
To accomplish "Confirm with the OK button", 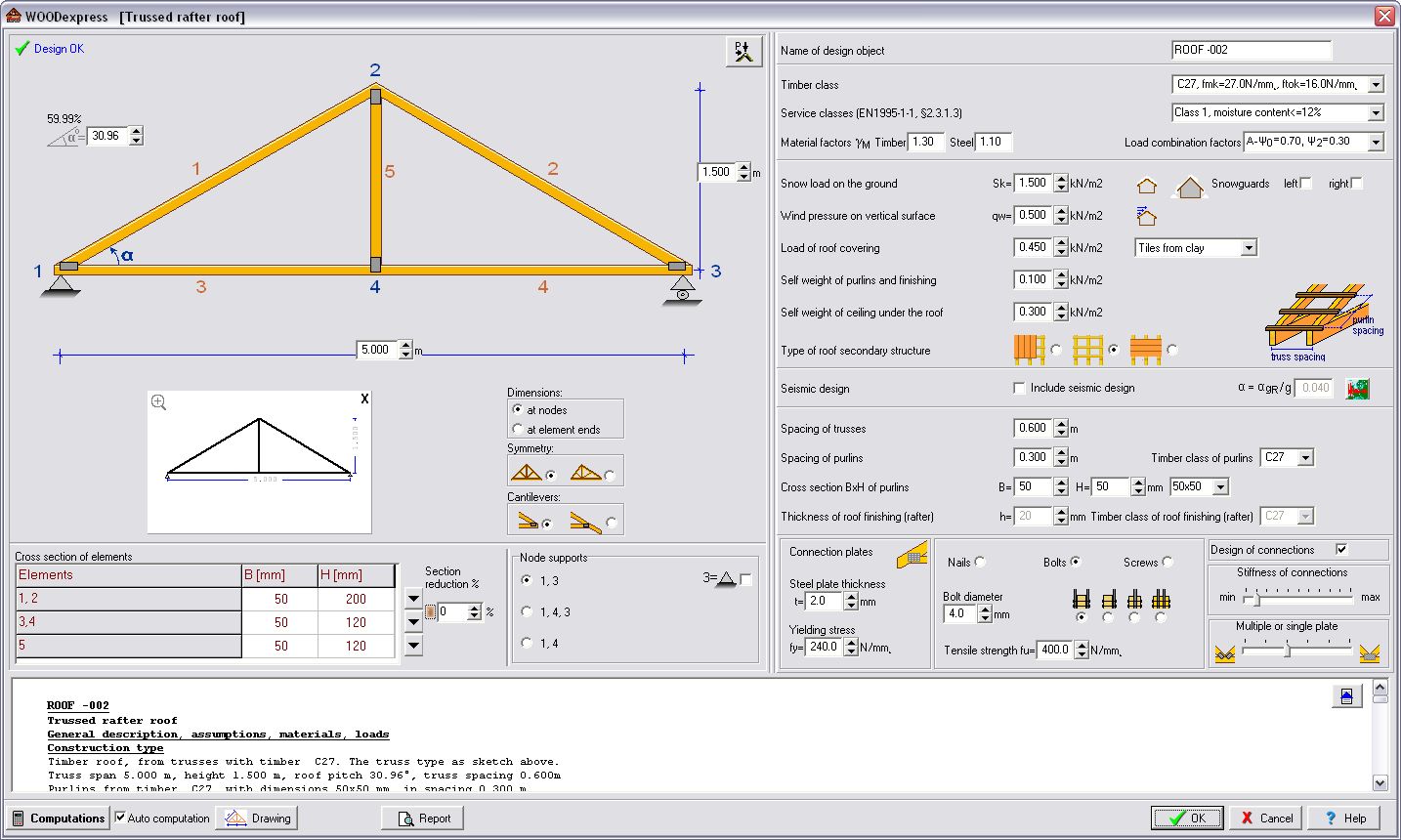I will coord(1186,818).
